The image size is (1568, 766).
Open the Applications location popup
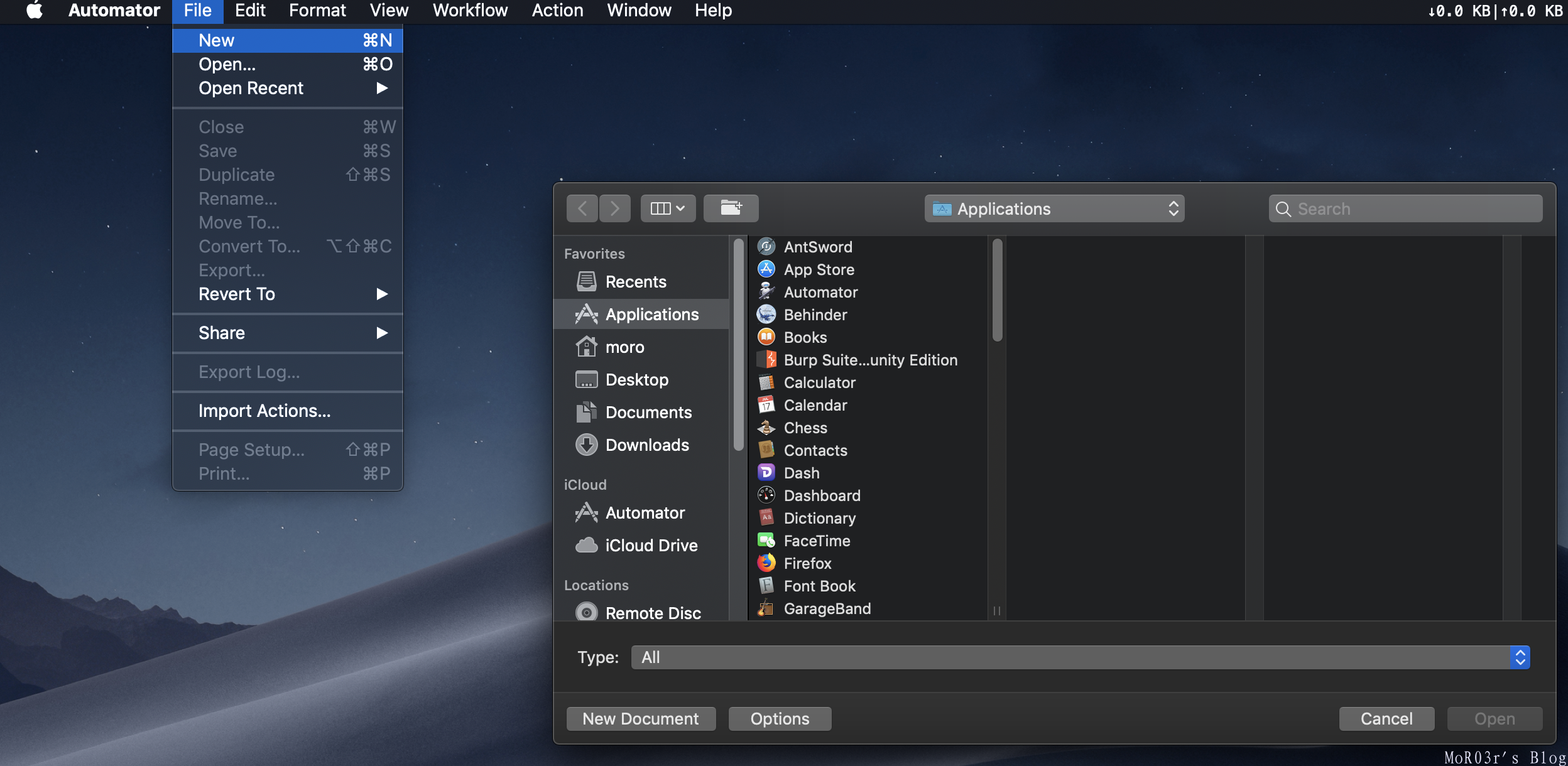1054,208
